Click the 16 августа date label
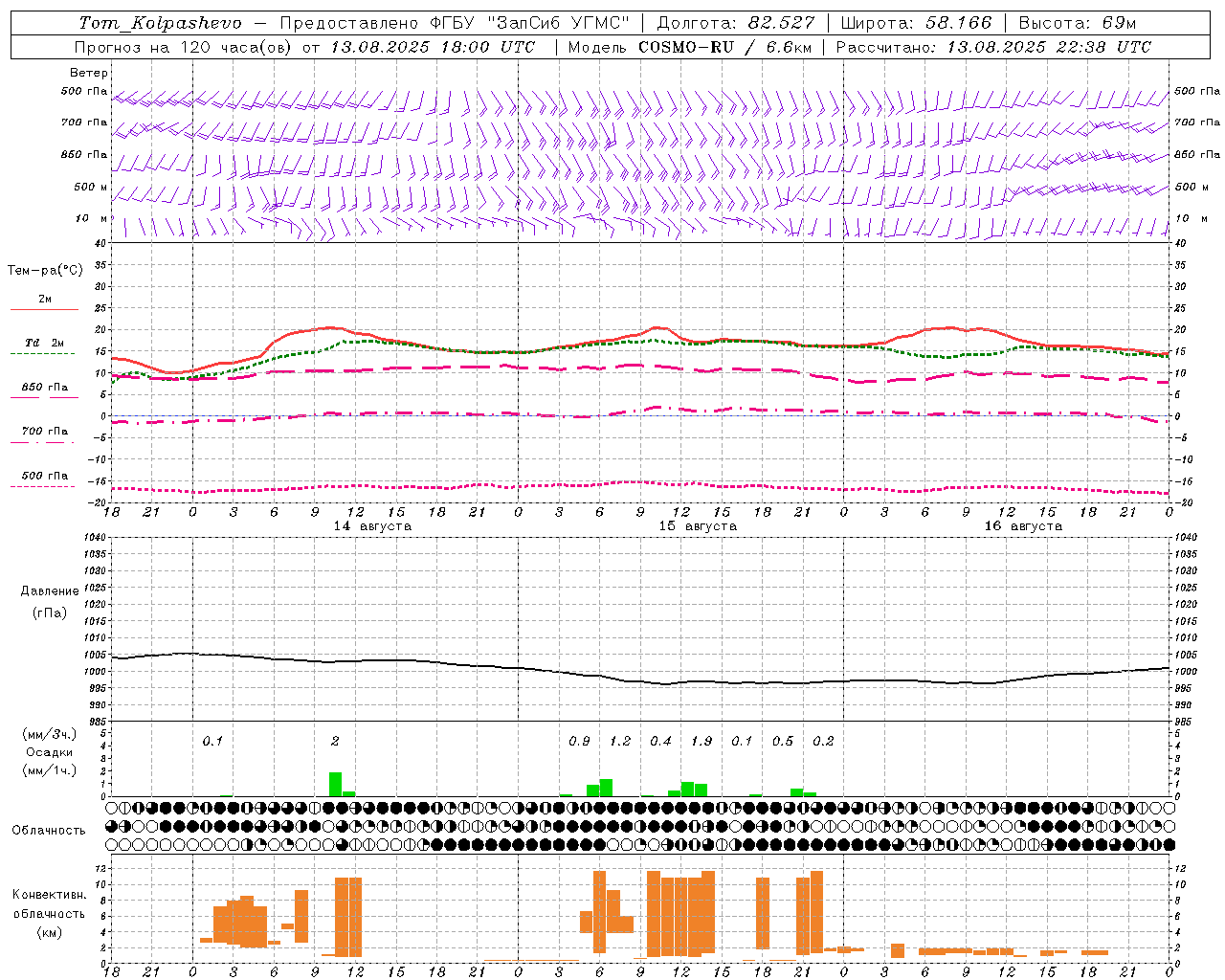Screen dimensions: 1225x980 coord(1023,526)
